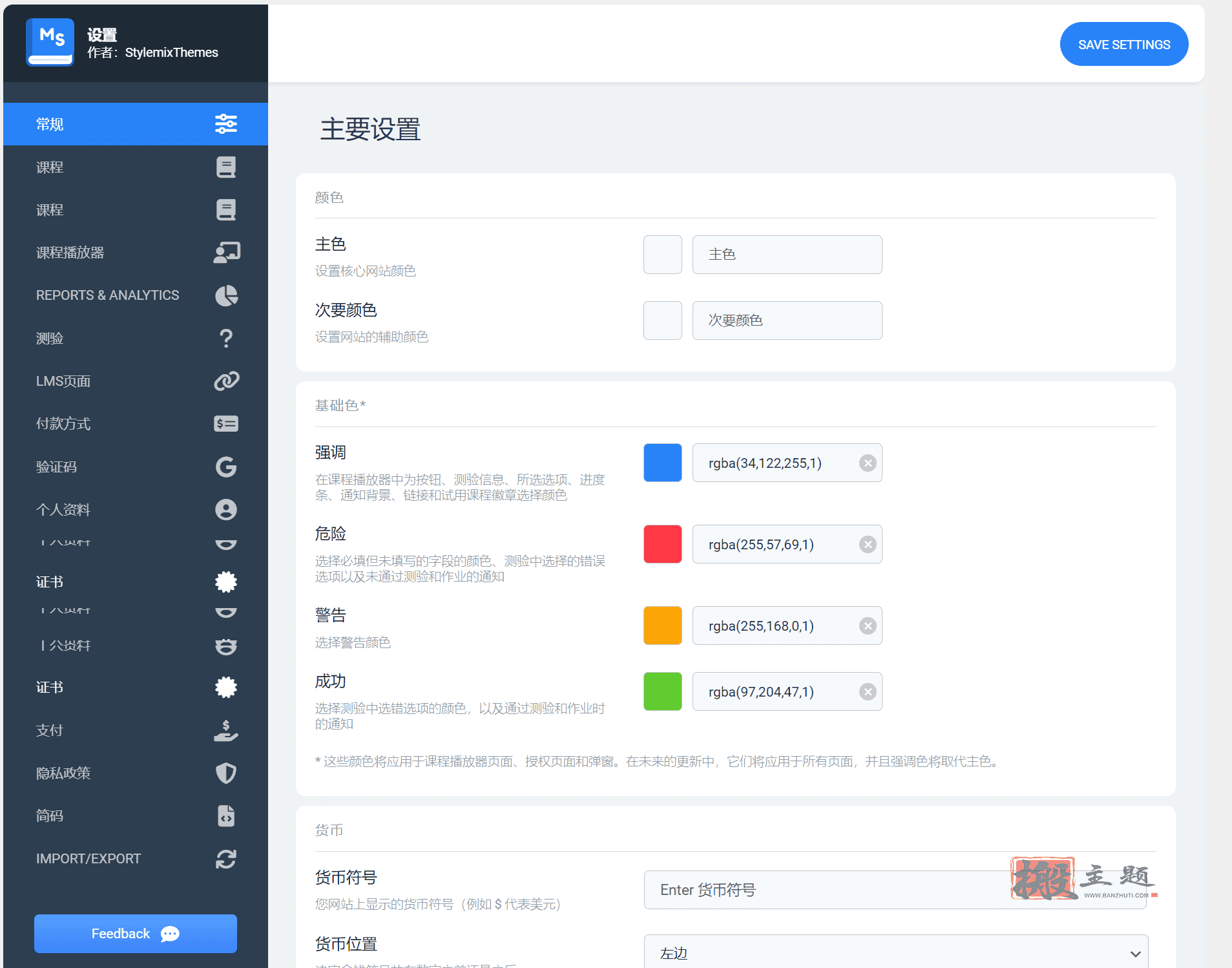Screen dimensions: 1232x968
Task: Select the 常规 settings section
Action: pos(136,124)
